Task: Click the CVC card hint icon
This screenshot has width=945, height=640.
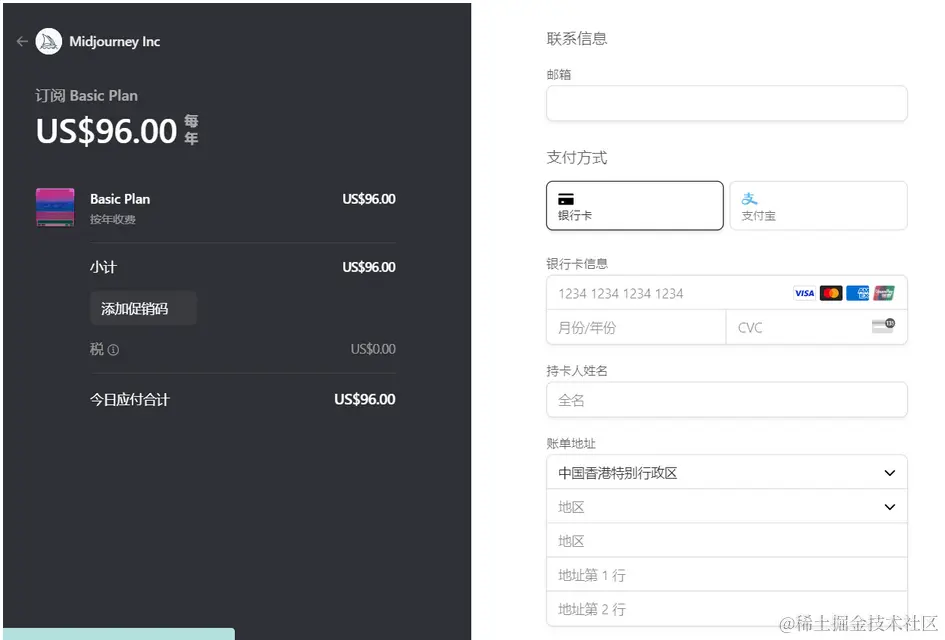Action: tap(883, 326)
